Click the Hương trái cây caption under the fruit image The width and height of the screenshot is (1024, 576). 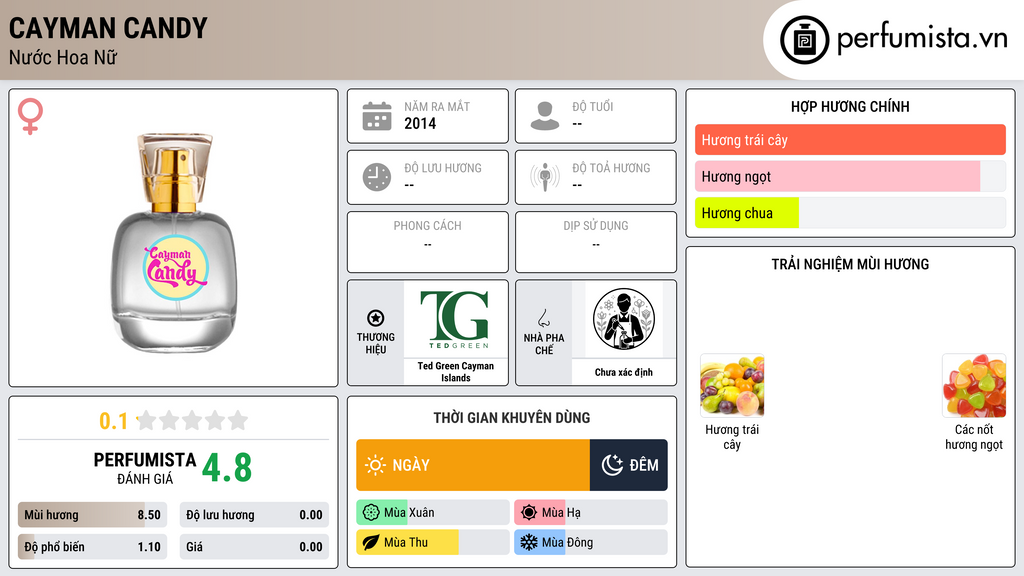732,437
